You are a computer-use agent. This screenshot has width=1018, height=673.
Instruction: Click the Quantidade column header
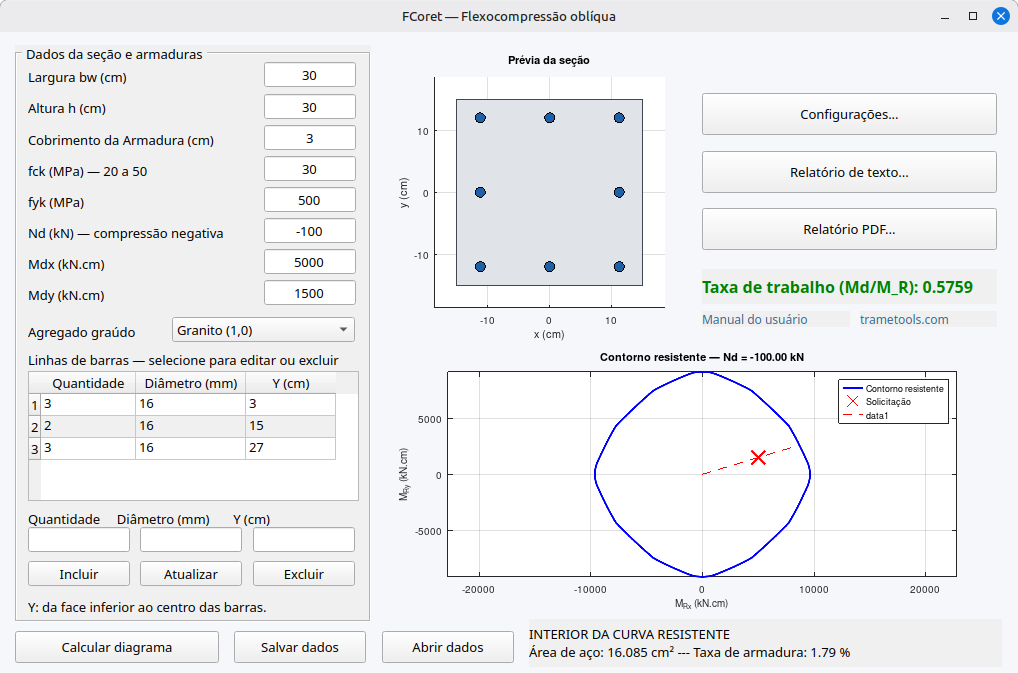coord(88,383)
